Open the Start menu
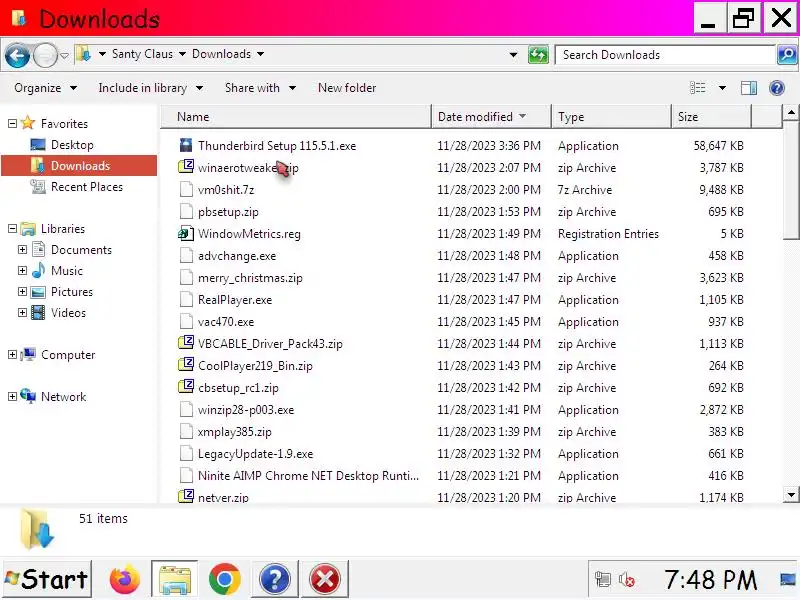The height and width of the screenshot is (600, 800). [47, 579]
